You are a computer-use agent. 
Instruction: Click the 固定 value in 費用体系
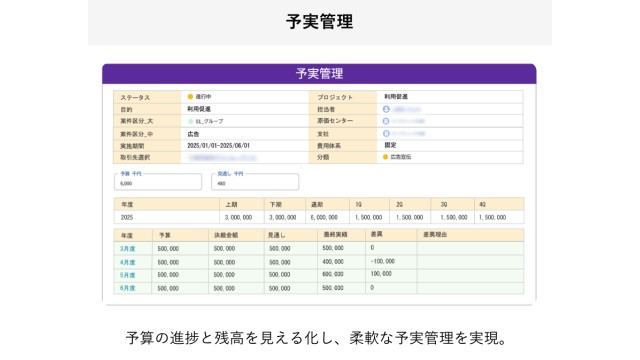click(x=390, y=145)
